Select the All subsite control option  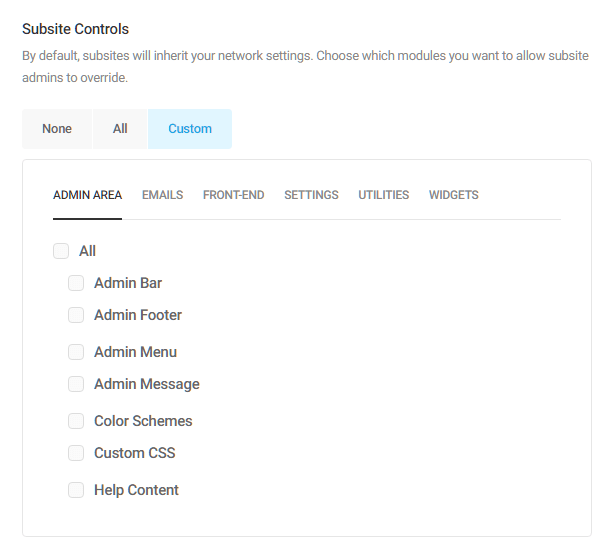click(x=120, y=129)
